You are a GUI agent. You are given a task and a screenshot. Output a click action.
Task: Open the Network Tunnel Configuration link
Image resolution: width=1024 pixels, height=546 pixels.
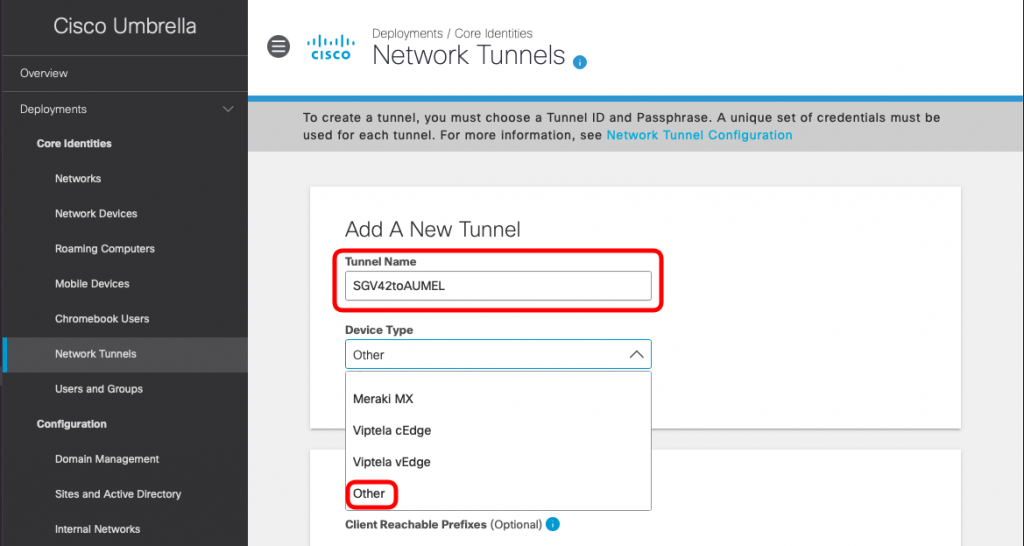tap(699, 135)
